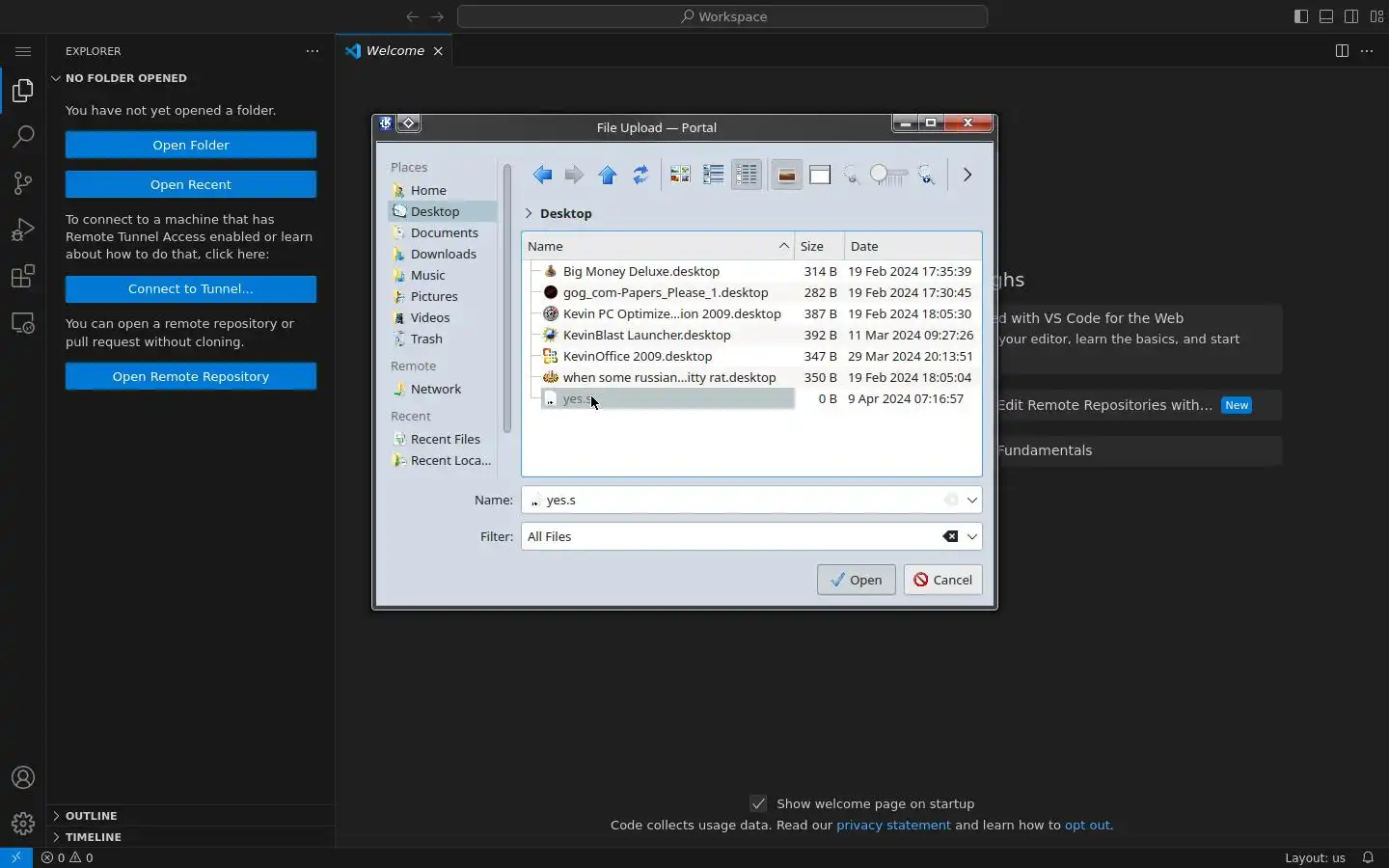Select KevinOffice 2009.desktop file

[x=638, y=356]
